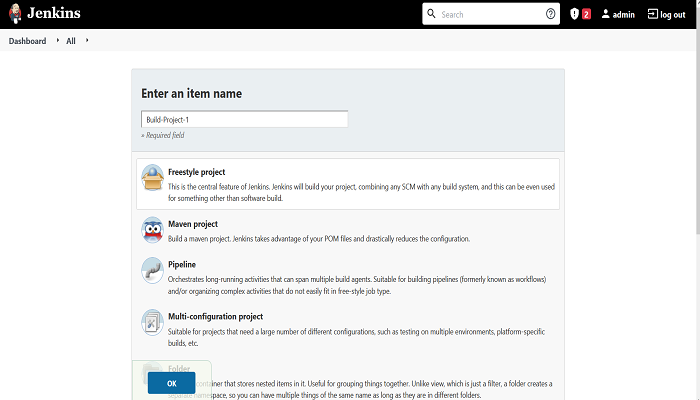Choose the Maven project owl icon
This screenshot has width=700, height=400.
tap(152, 230)
